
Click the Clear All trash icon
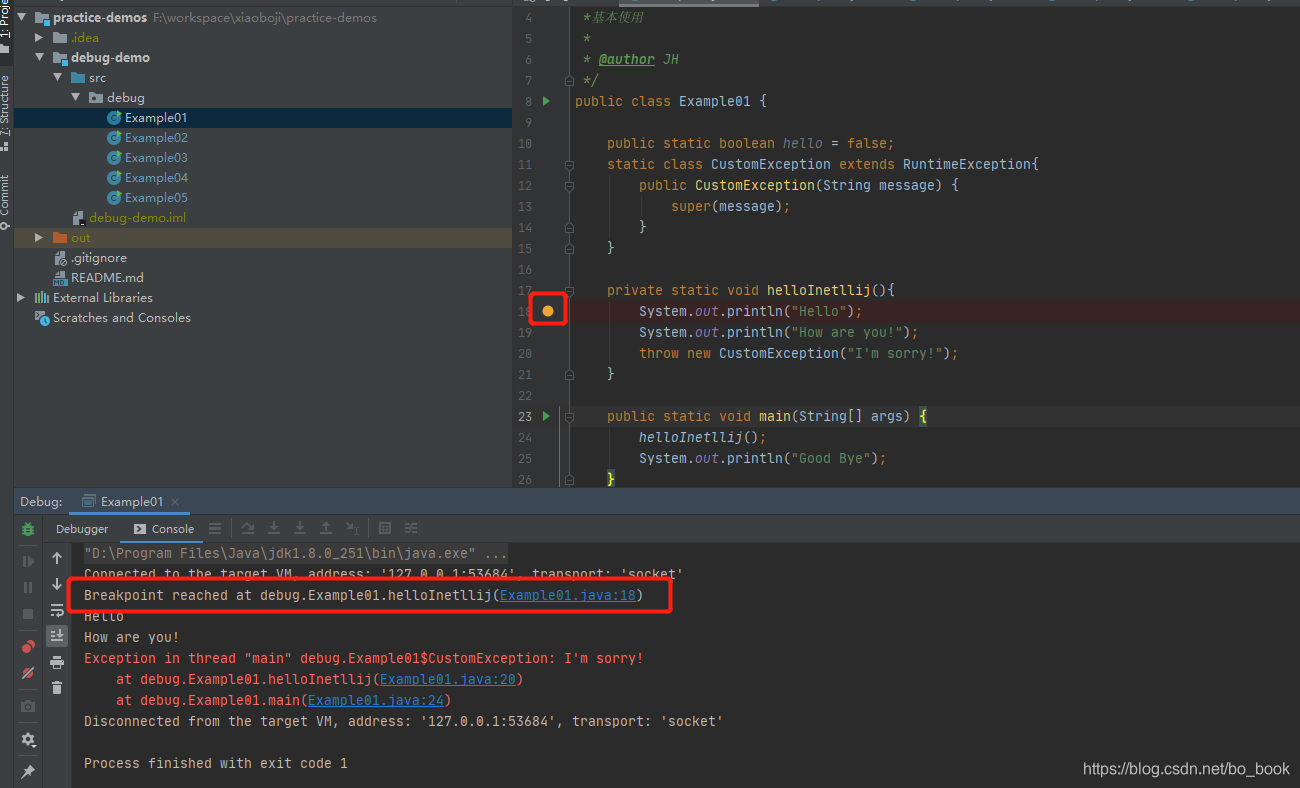(57, 687)
